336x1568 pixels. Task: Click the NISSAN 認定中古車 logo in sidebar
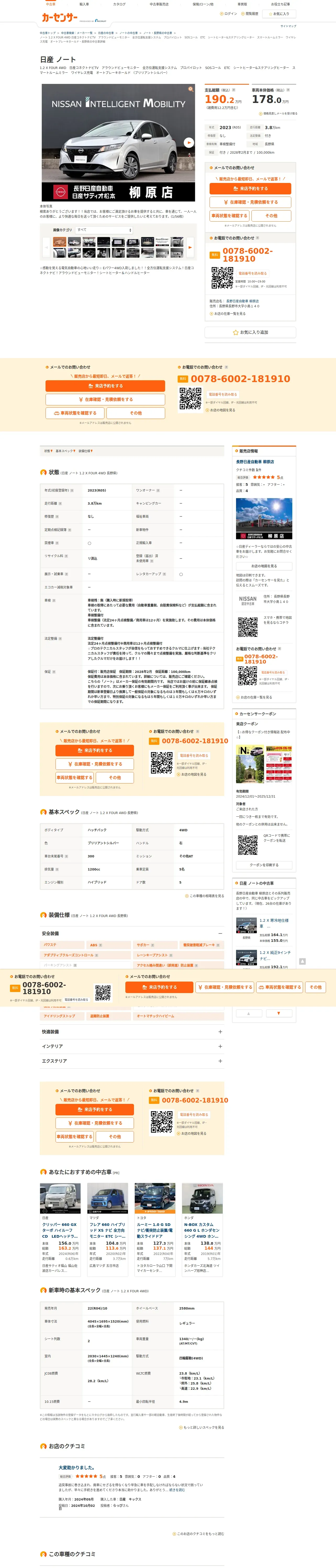tap(248, 601)
